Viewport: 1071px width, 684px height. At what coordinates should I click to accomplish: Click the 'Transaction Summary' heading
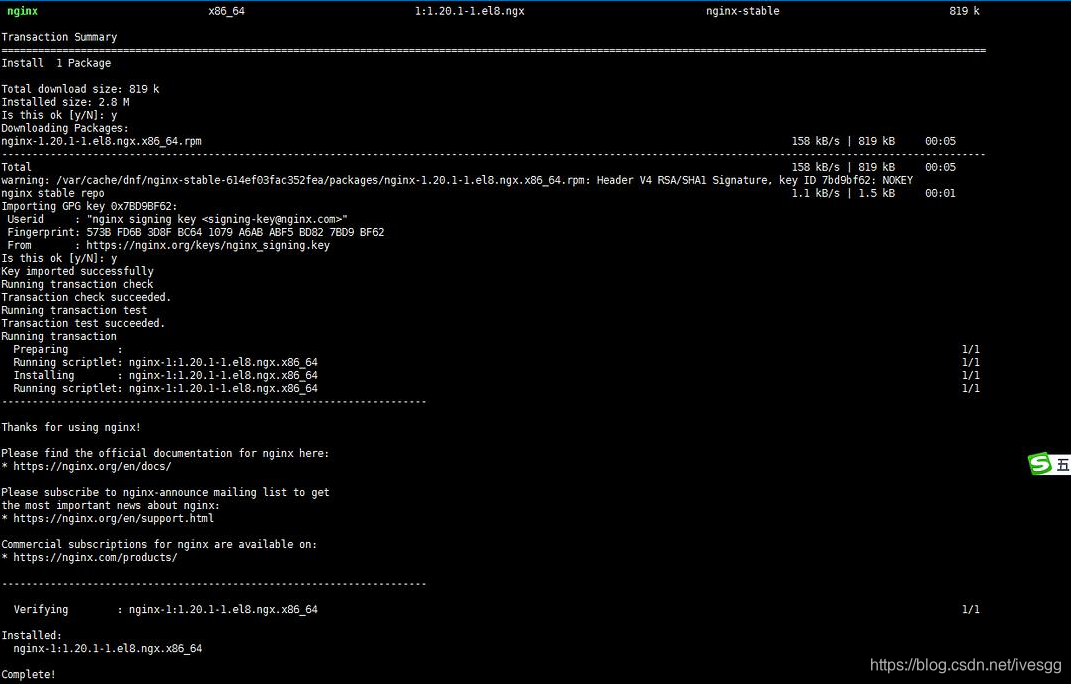59,37
